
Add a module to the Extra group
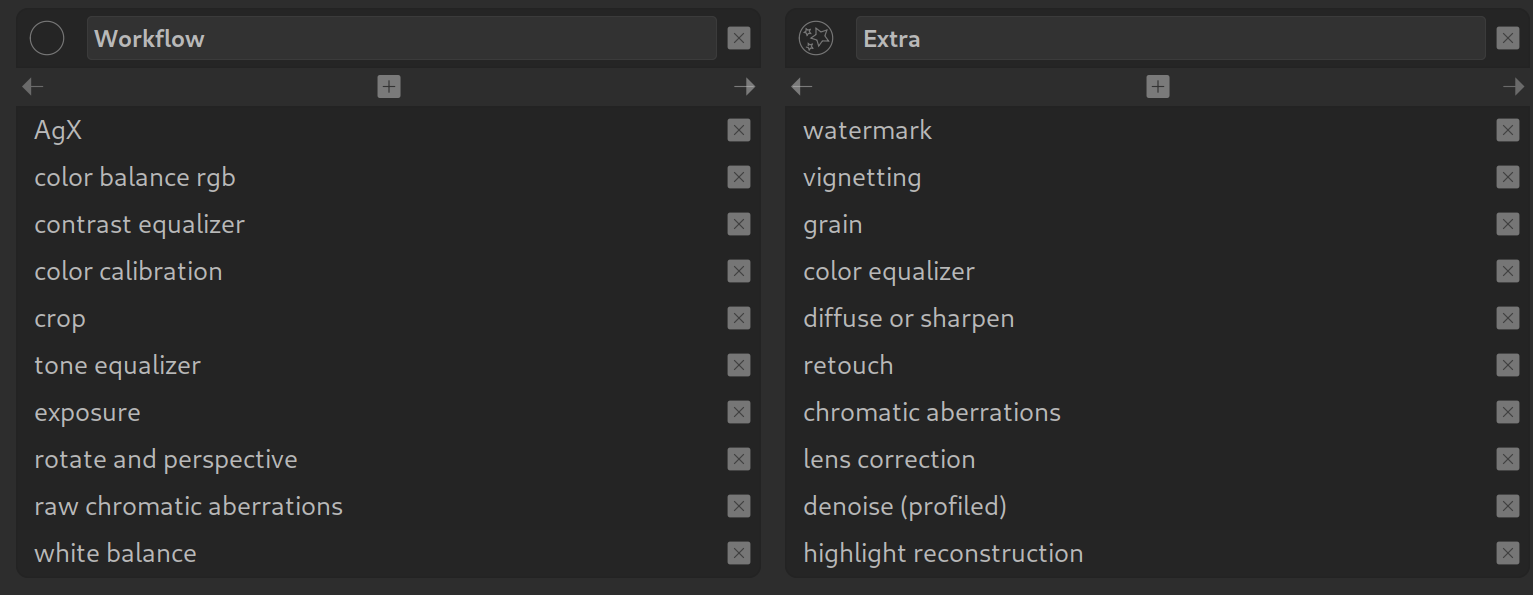tap(1158, 87)
